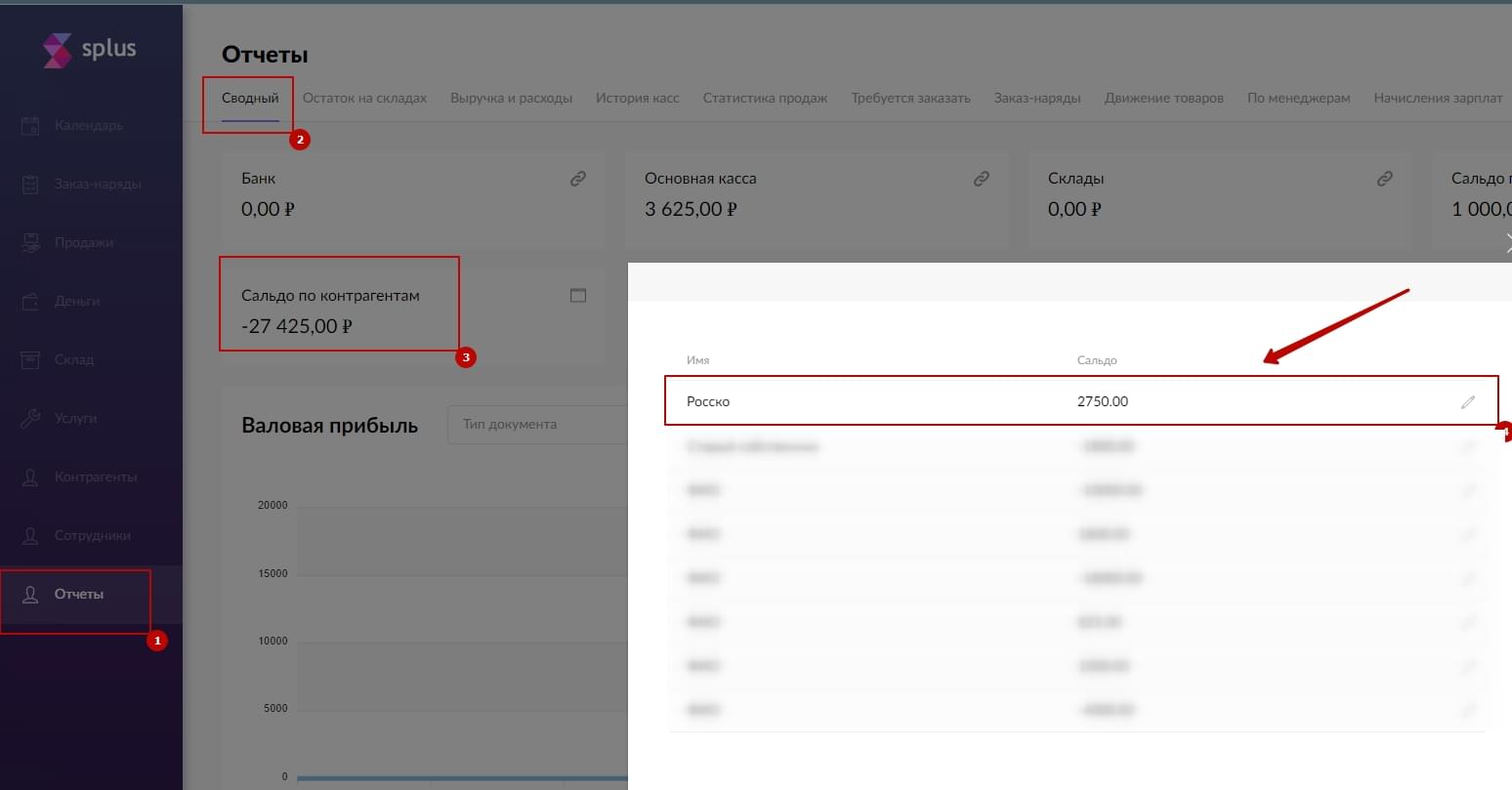Open the Движение товаров tab
Screen dimensions: 1512x790
(1163, 98)
